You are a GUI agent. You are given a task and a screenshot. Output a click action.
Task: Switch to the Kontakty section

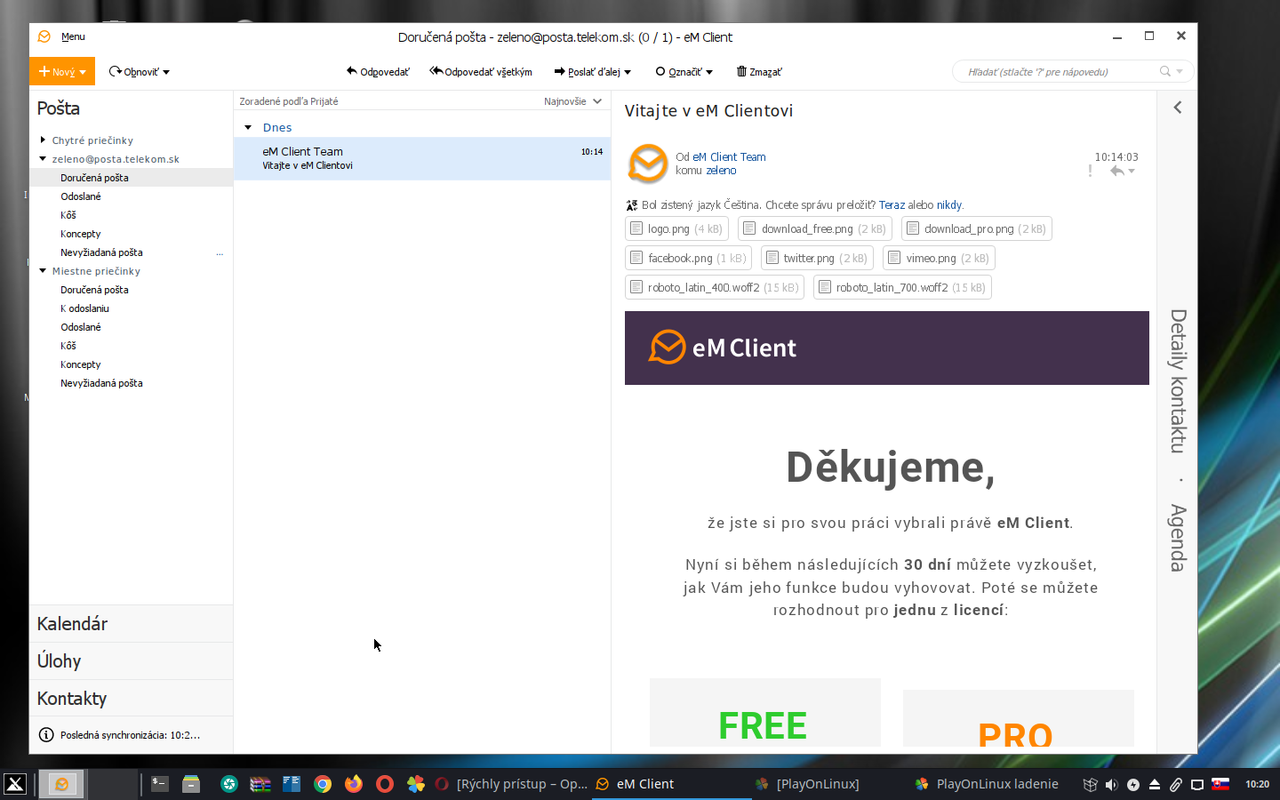pos(131,698)
